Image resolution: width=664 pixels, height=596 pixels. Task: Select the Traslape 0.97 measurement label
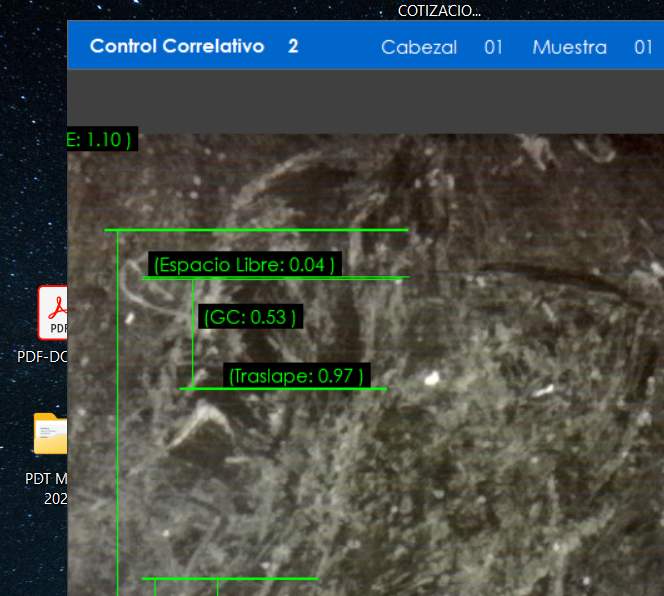click(297, 376)
